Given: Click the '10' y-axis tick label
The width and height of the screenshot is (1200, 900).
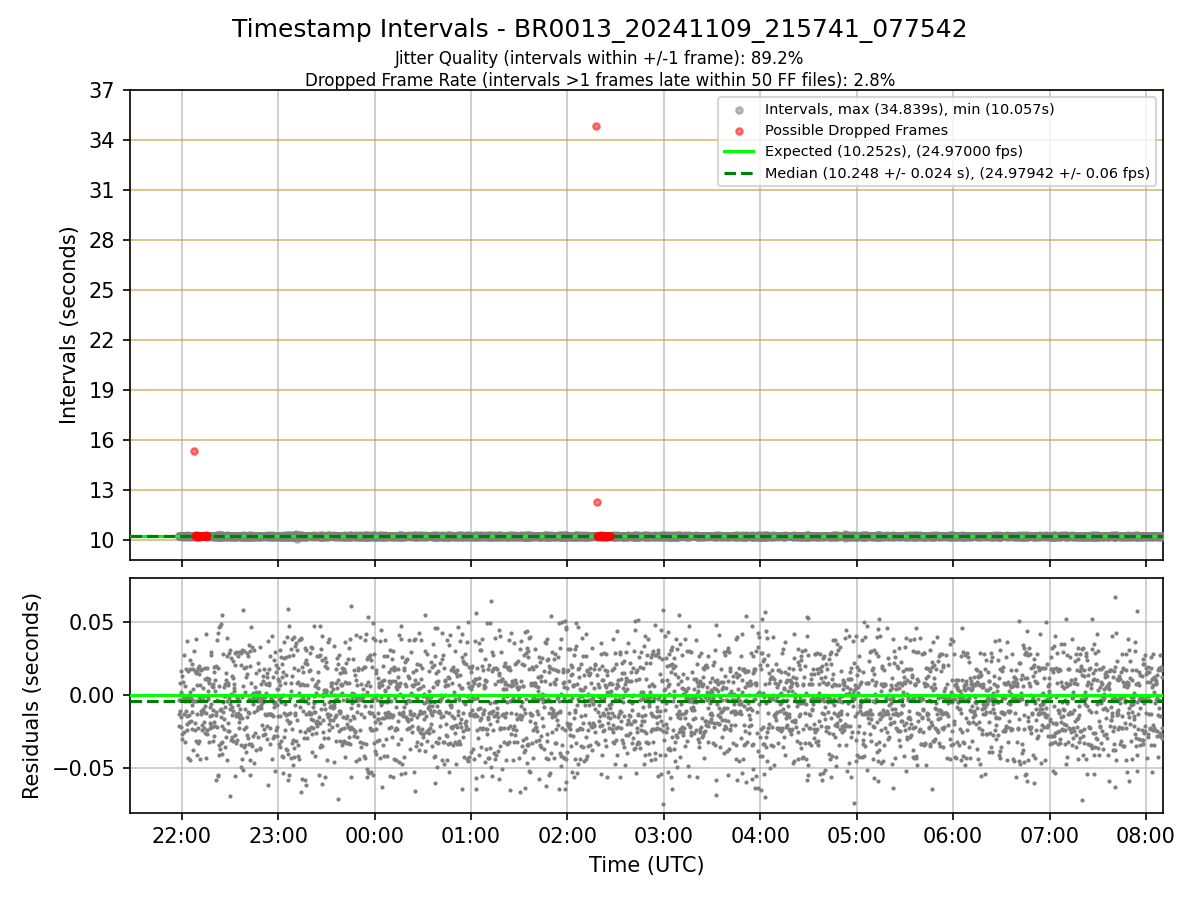Looking at the screenshot, I should (x=103, y=541).
